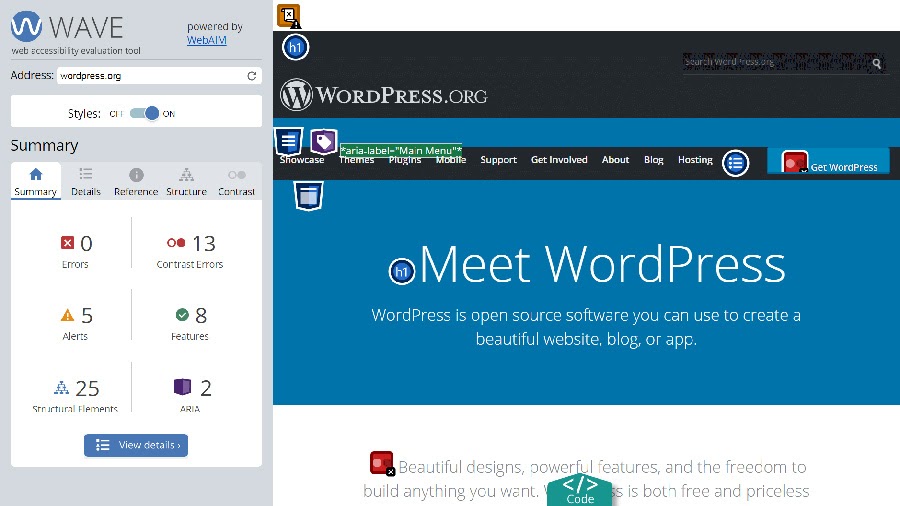900x506 pixels.
Task: Click the purple ARIA icon showing 2
Action: 183,387
